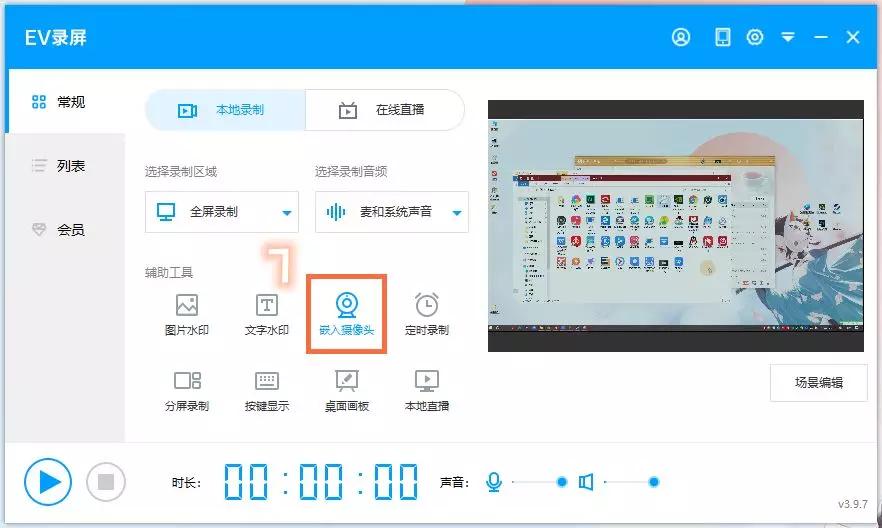882x528 pixels.
Task: Enable the 按键显示 tool
Action: tap(267, 391)
